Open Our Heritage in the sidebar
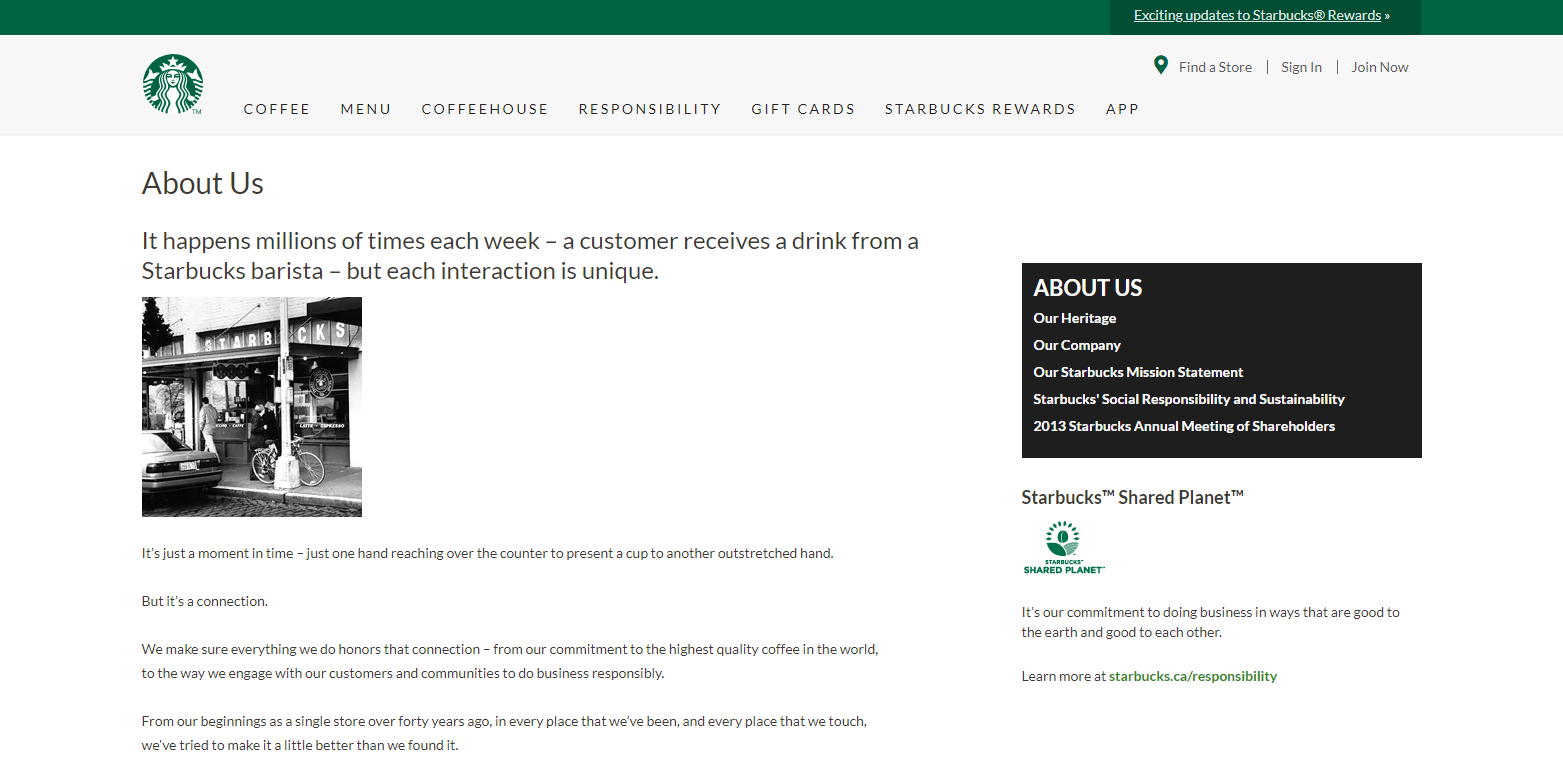This screenshot has width=1563, height=775. (x=1075, y=318)
